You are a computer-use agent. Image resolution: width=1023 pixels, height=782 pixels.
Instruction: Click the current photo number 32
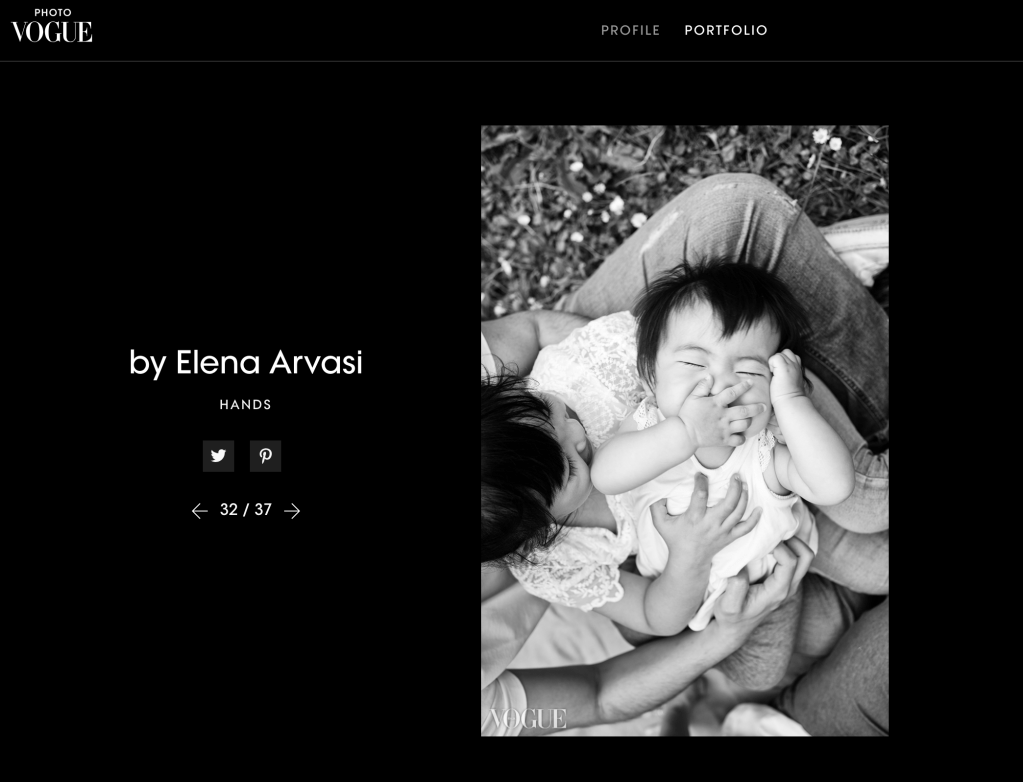pos(228,509)
